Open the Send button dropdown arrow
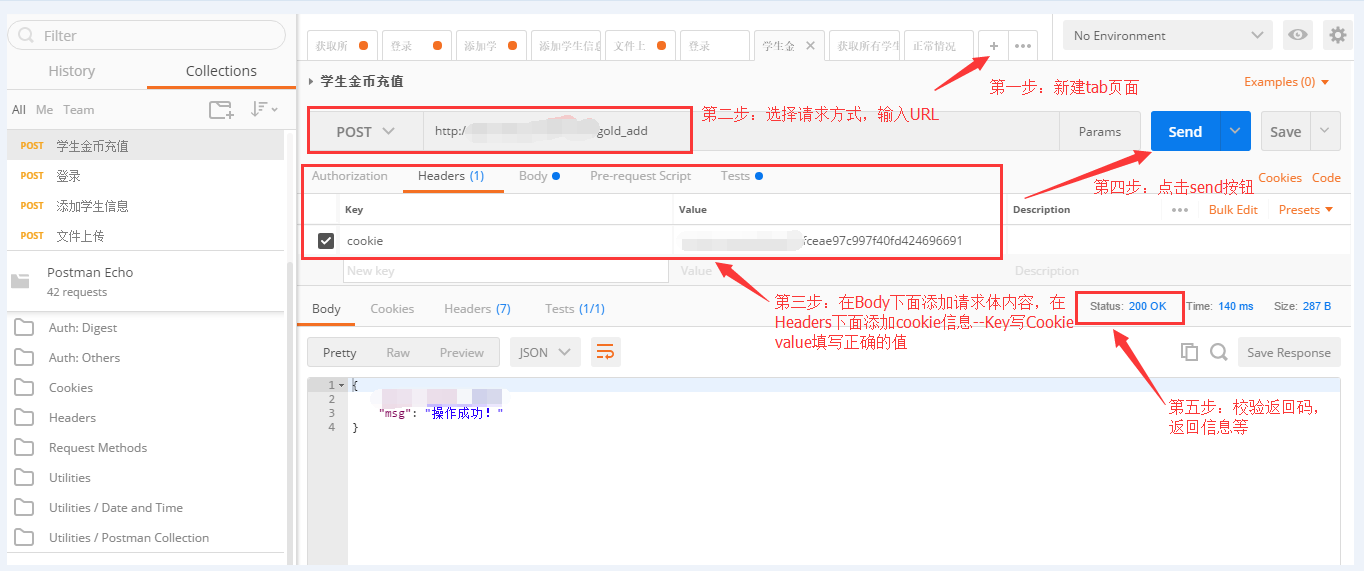 [1235, 131]
